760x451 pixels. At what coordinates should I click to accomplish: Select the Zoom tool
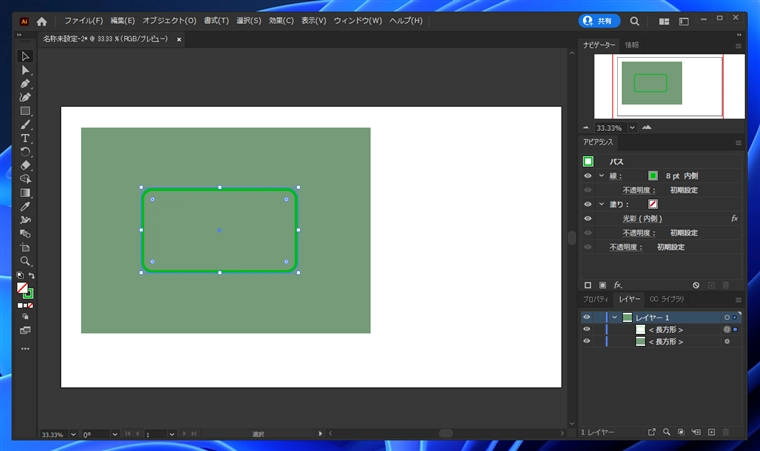pos(25,261)
